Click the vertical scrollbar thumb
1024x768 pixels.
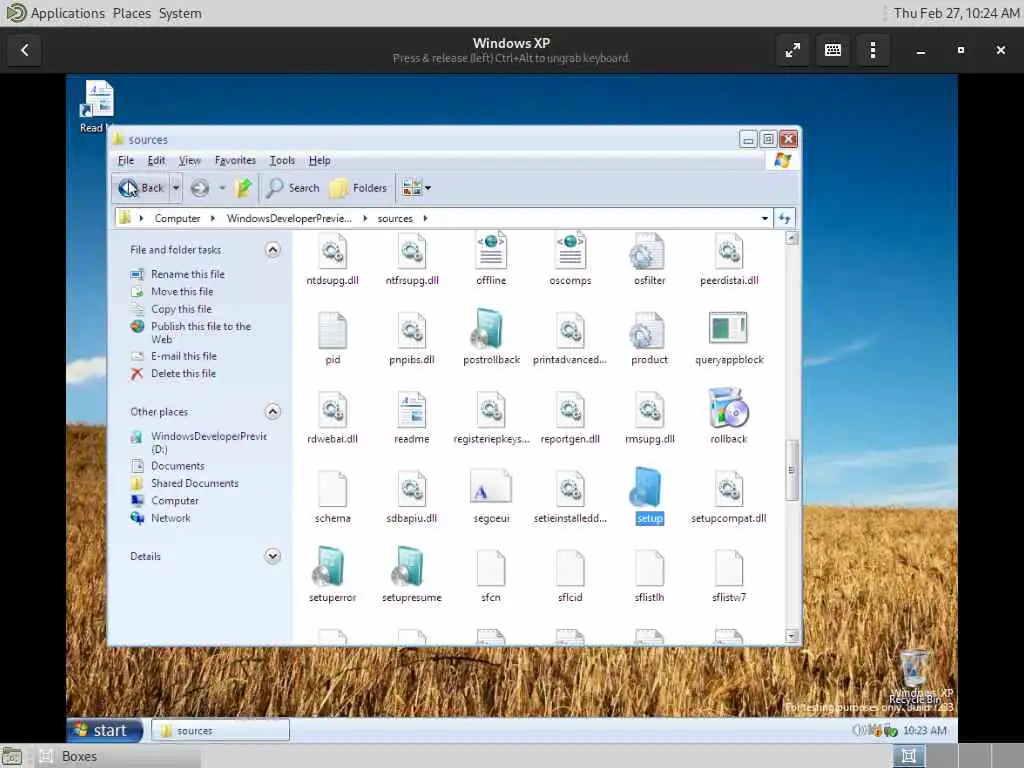pos(792,470)
